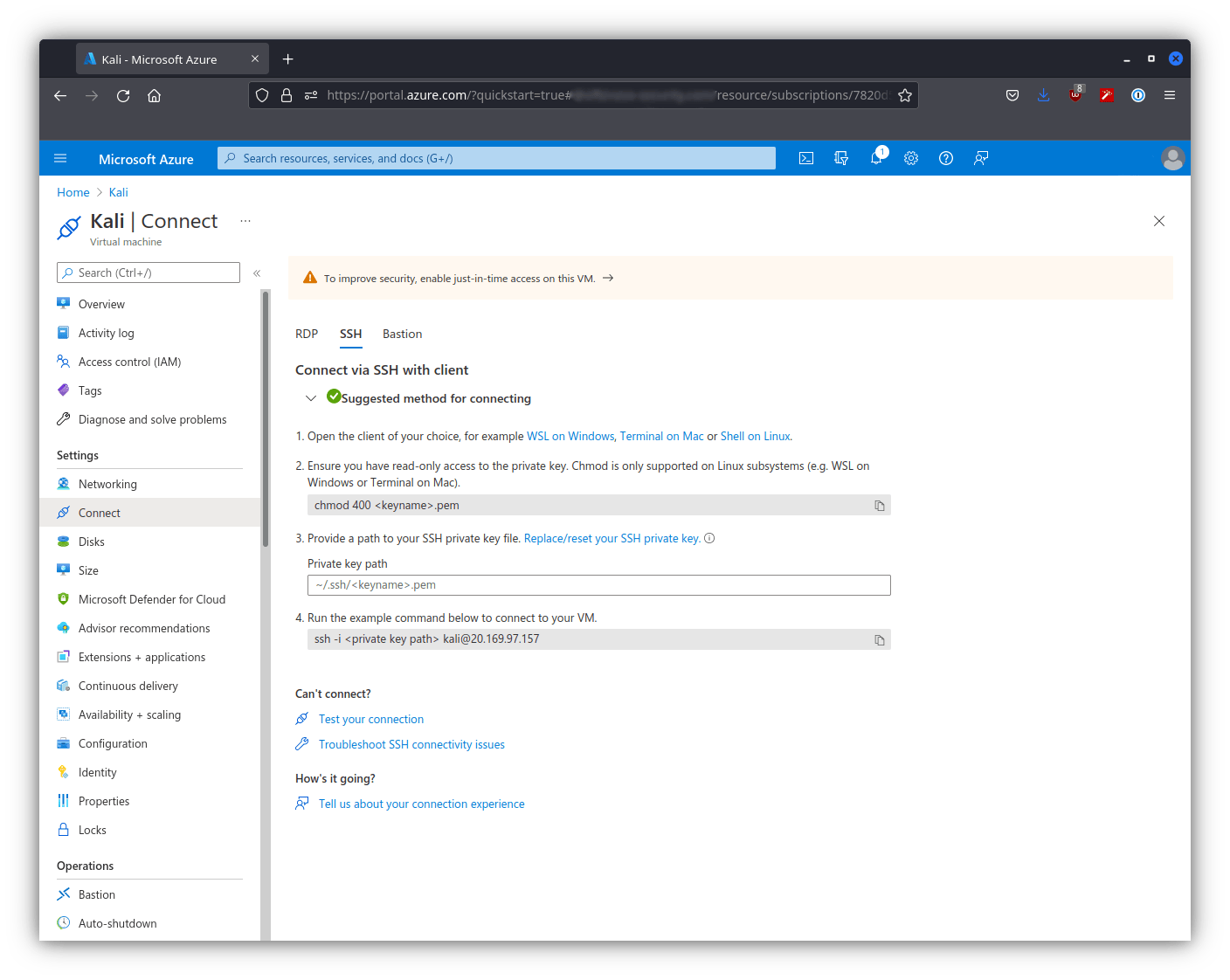1230x980 pixels.
Task: Click the help question mark icon
Action: [x=946, y=158]
